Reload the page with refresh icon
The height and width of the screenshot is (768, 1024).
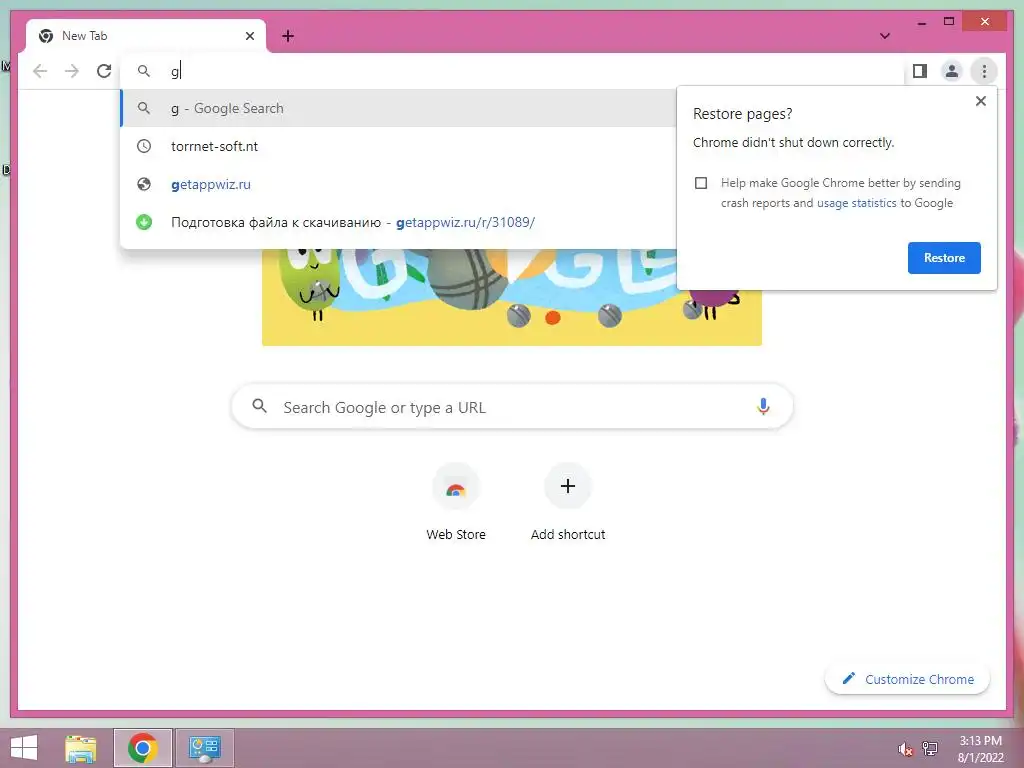pyautogui.click(x=104, y=71)
